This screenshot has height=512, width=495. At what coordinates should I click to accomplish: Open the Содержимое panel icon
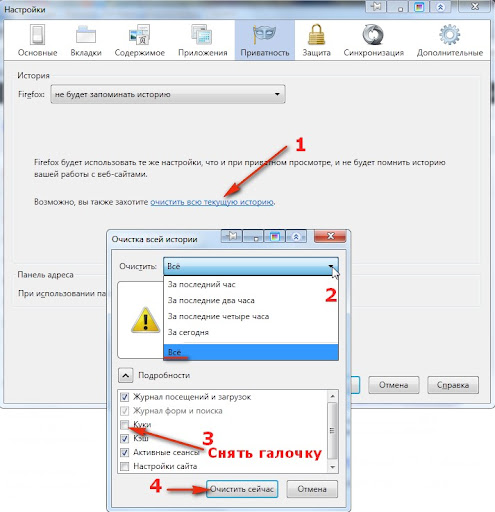coord(139,34)
